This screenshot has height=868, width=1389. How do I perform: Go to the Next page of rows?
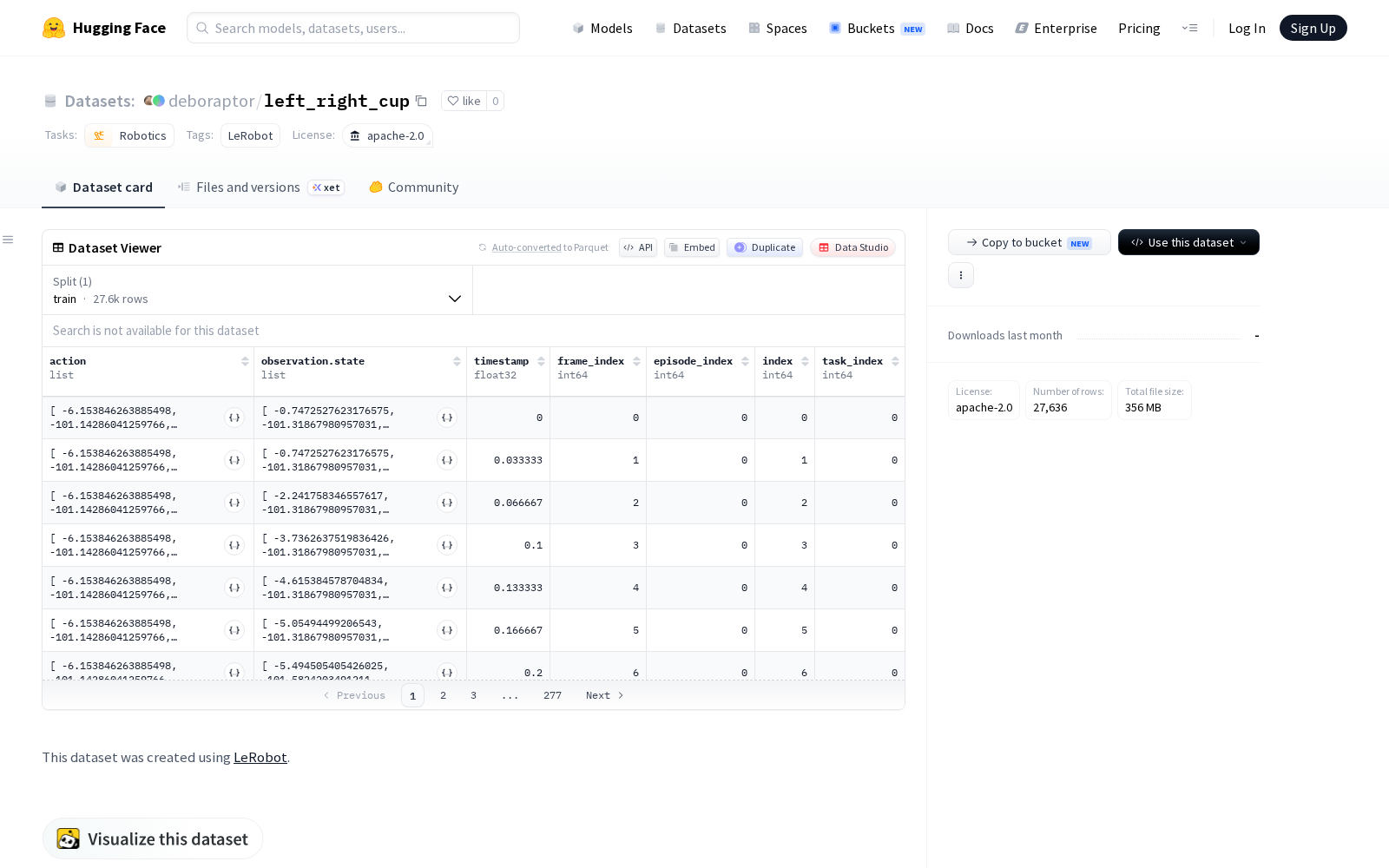point(604,695)
